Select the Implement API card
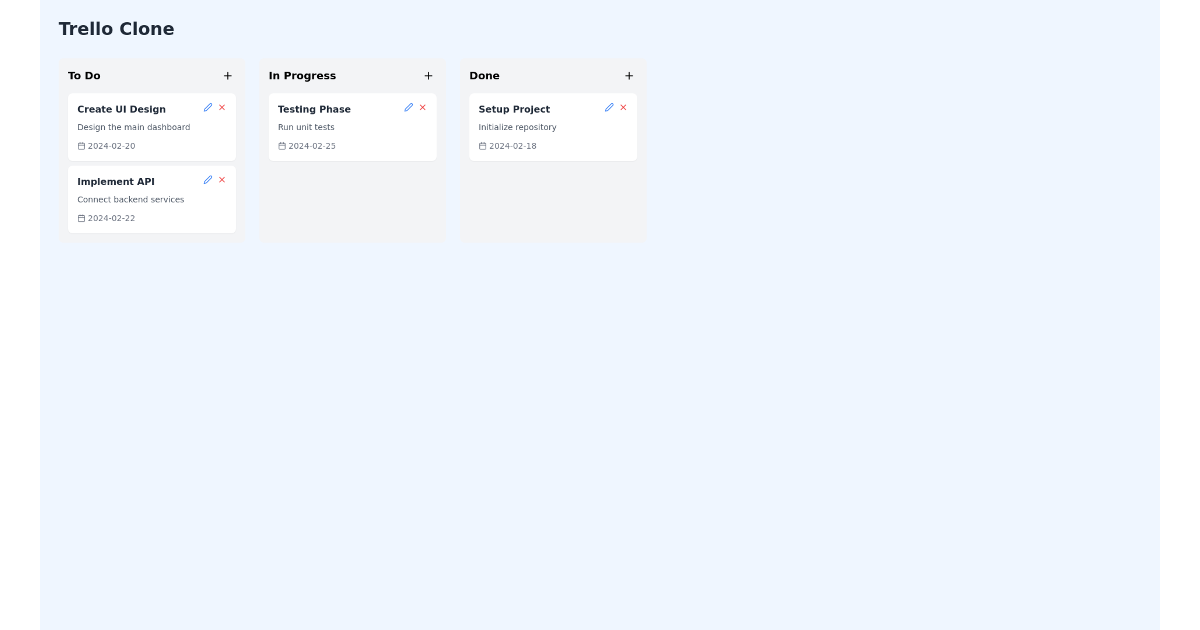This screenshot has height=630, width=1200. 140,199
